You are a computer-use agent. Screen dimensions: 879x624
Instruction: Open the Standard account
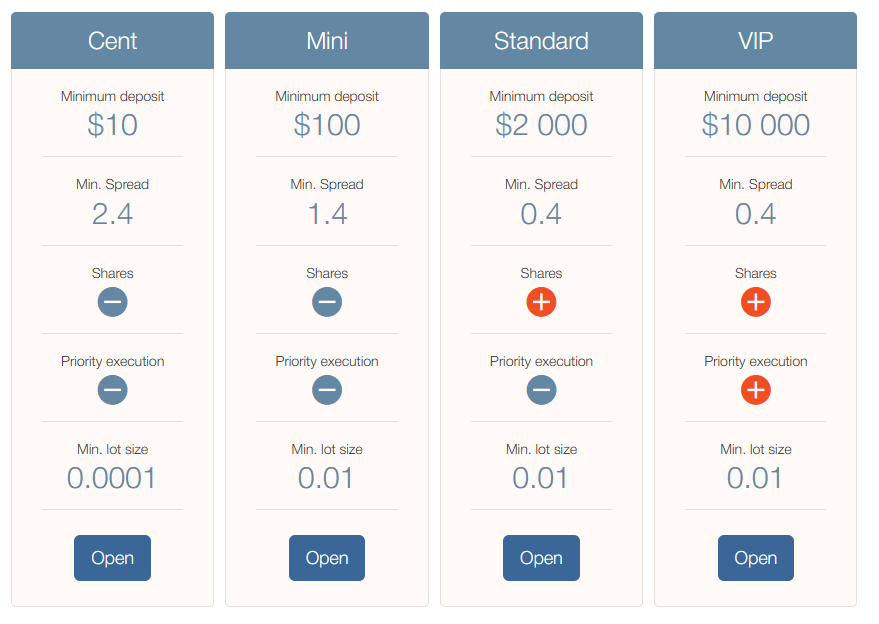(x=541, y=558)
